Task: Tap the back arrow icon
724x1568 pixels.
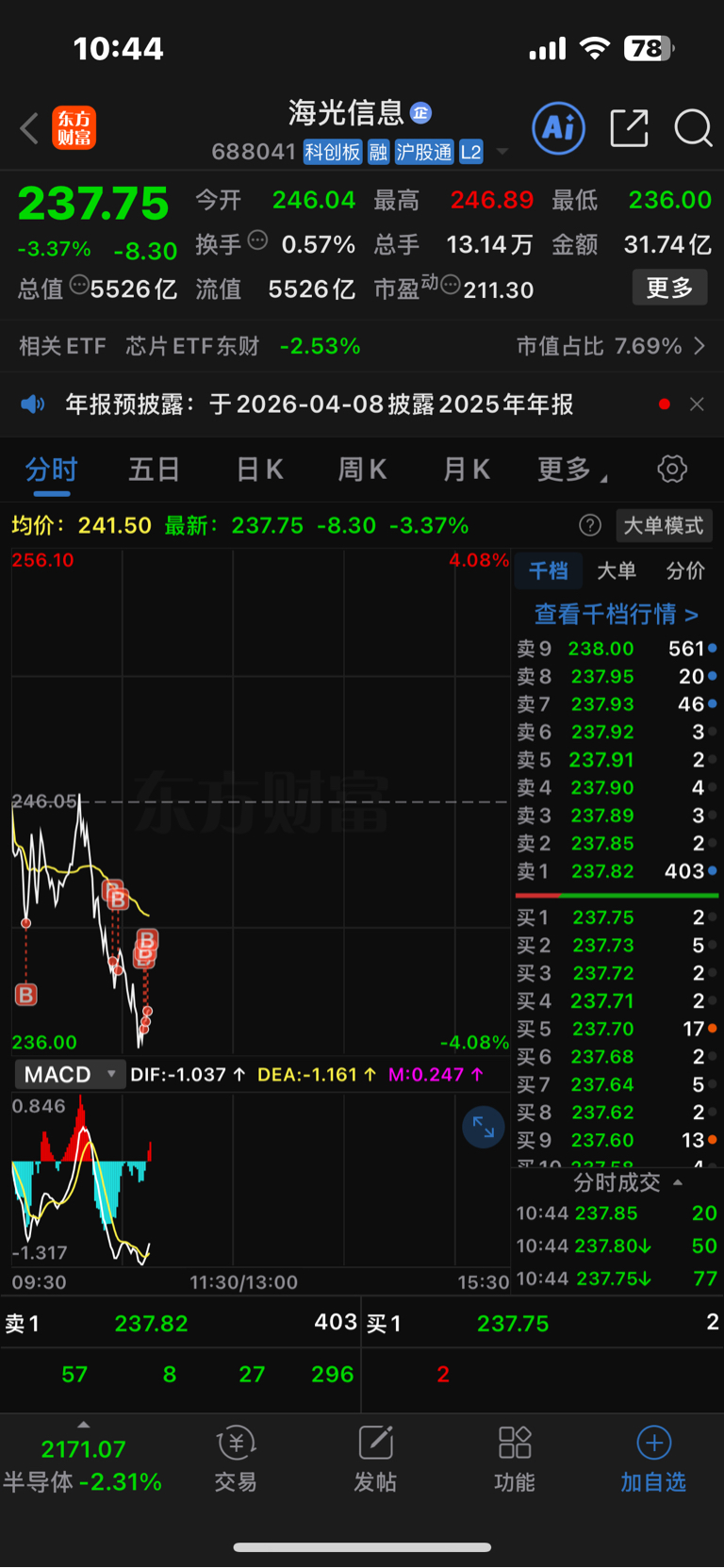Action: pyautogui.click(x=29, y=128)
